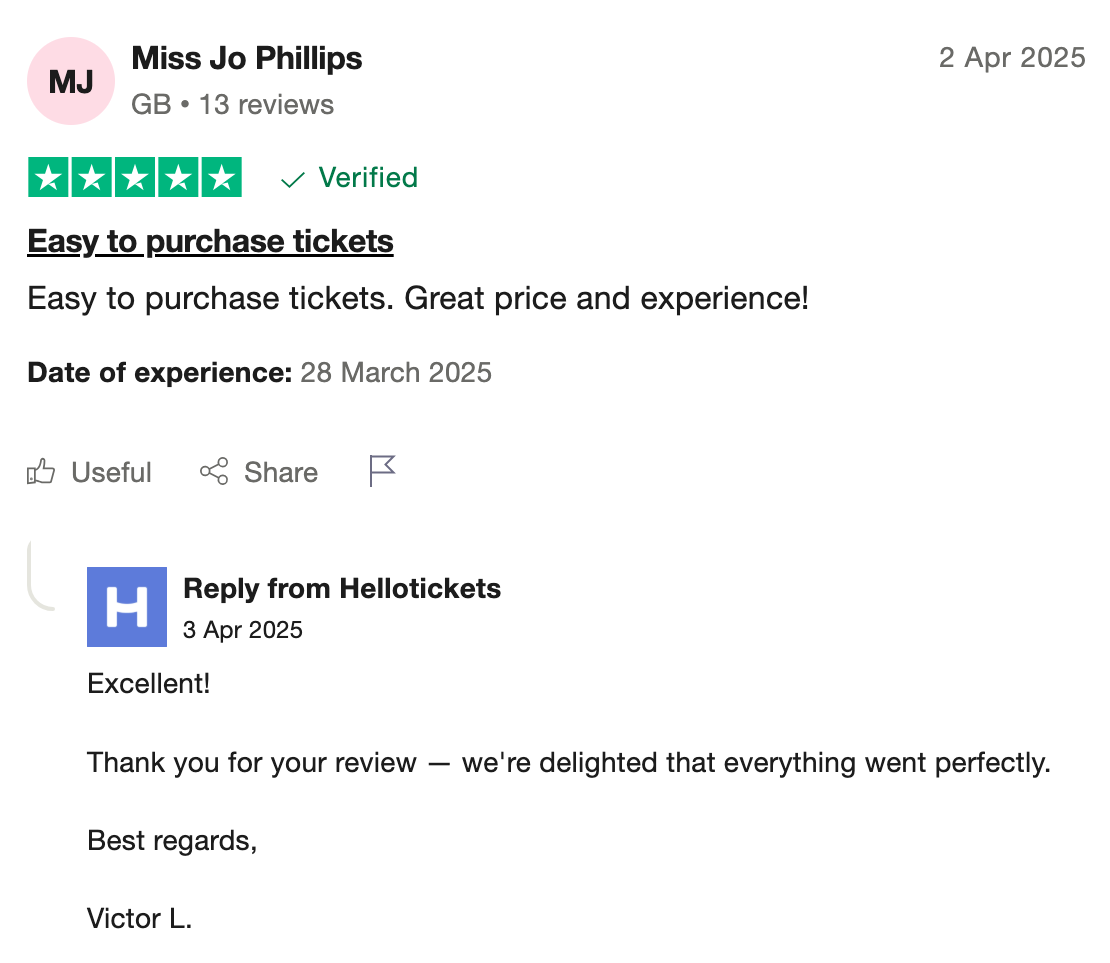Click '13 reviews' under the reviewer name
The width and height of the screenshot is (1110, 963).
266,104
